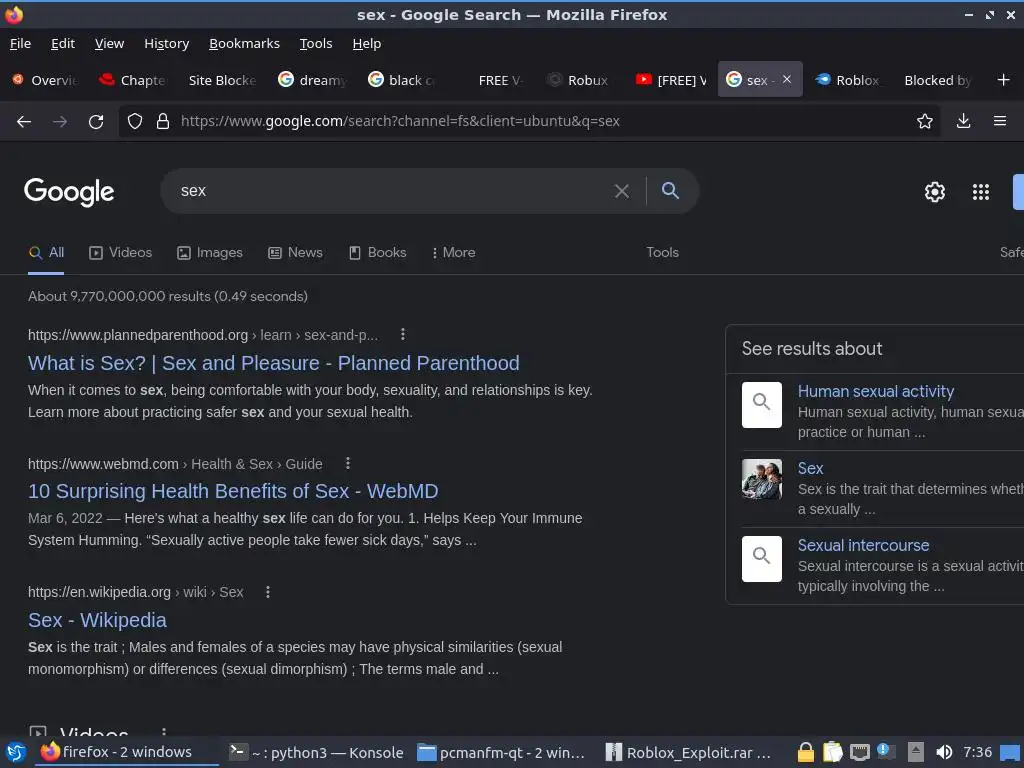This screenshot has width=1024, height=768.
Task: Open the Google apps grid
Action: (x=980, y=192)
